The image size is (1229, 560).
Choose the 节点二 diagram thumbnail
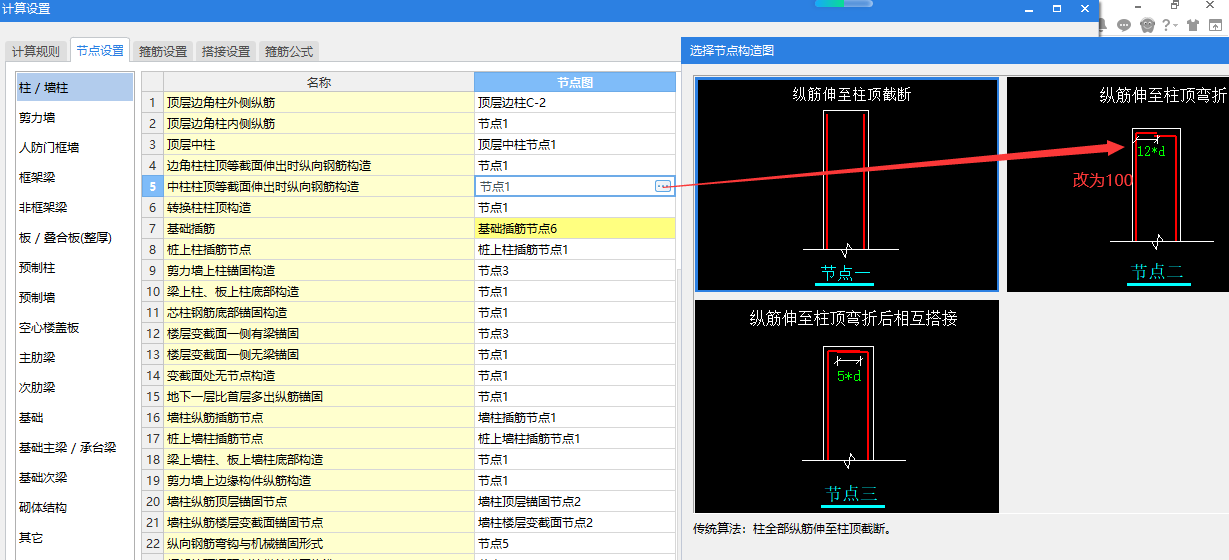(1118, 185)
